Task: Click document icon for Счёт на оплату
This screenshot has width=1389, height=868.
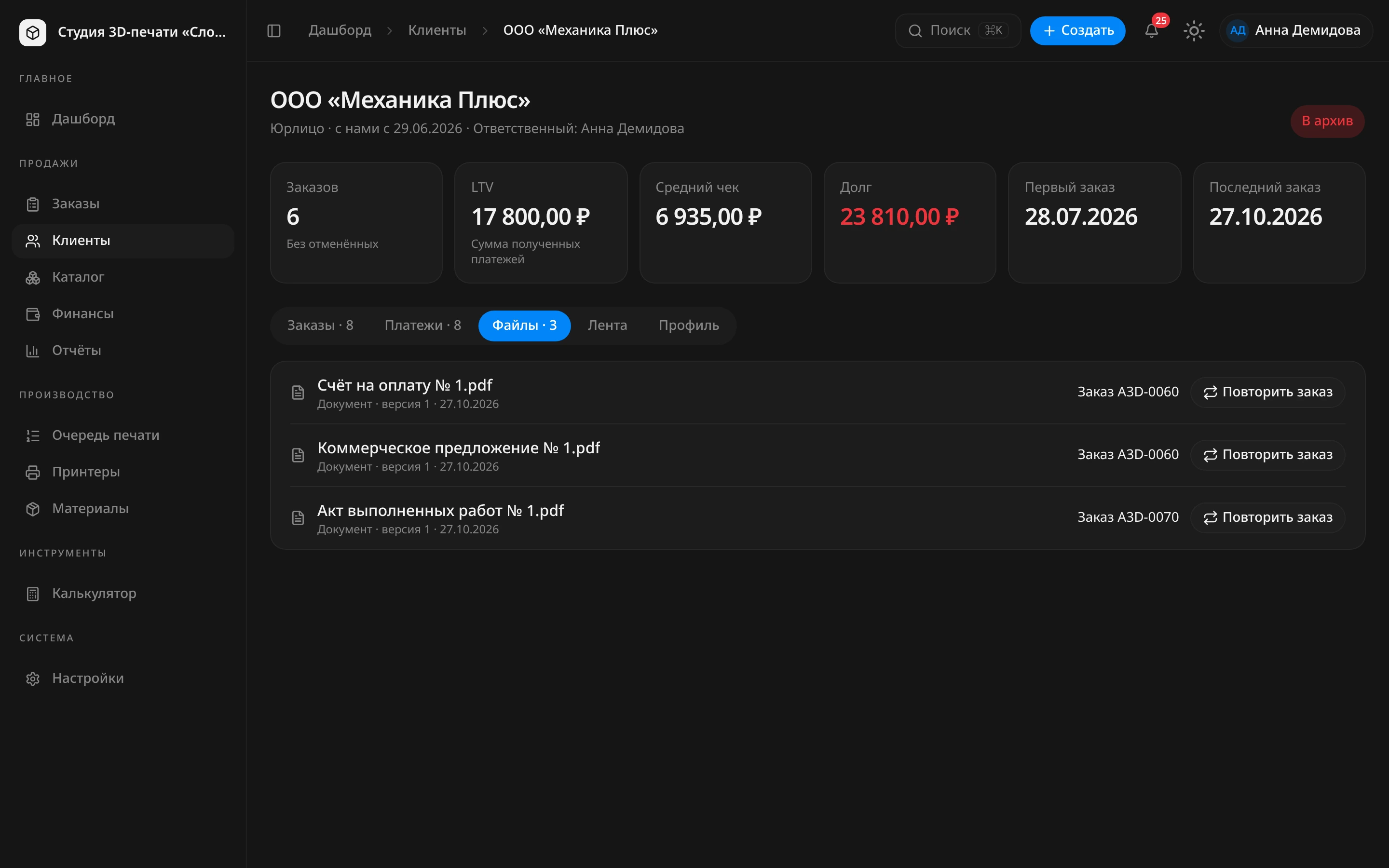Action: [x=298, y=393]
